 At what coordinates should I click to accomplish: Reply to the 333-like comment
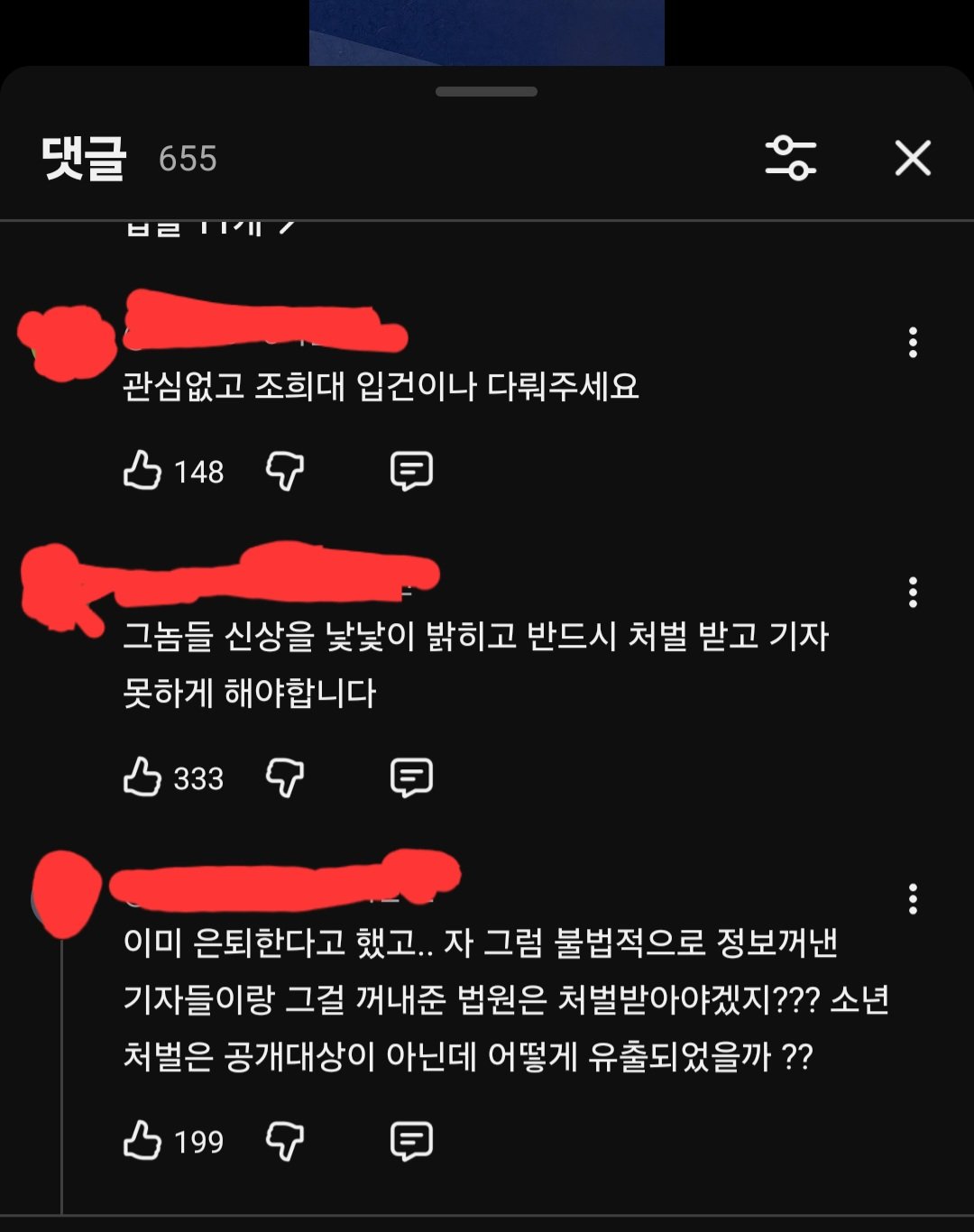(x=411, y=777)
